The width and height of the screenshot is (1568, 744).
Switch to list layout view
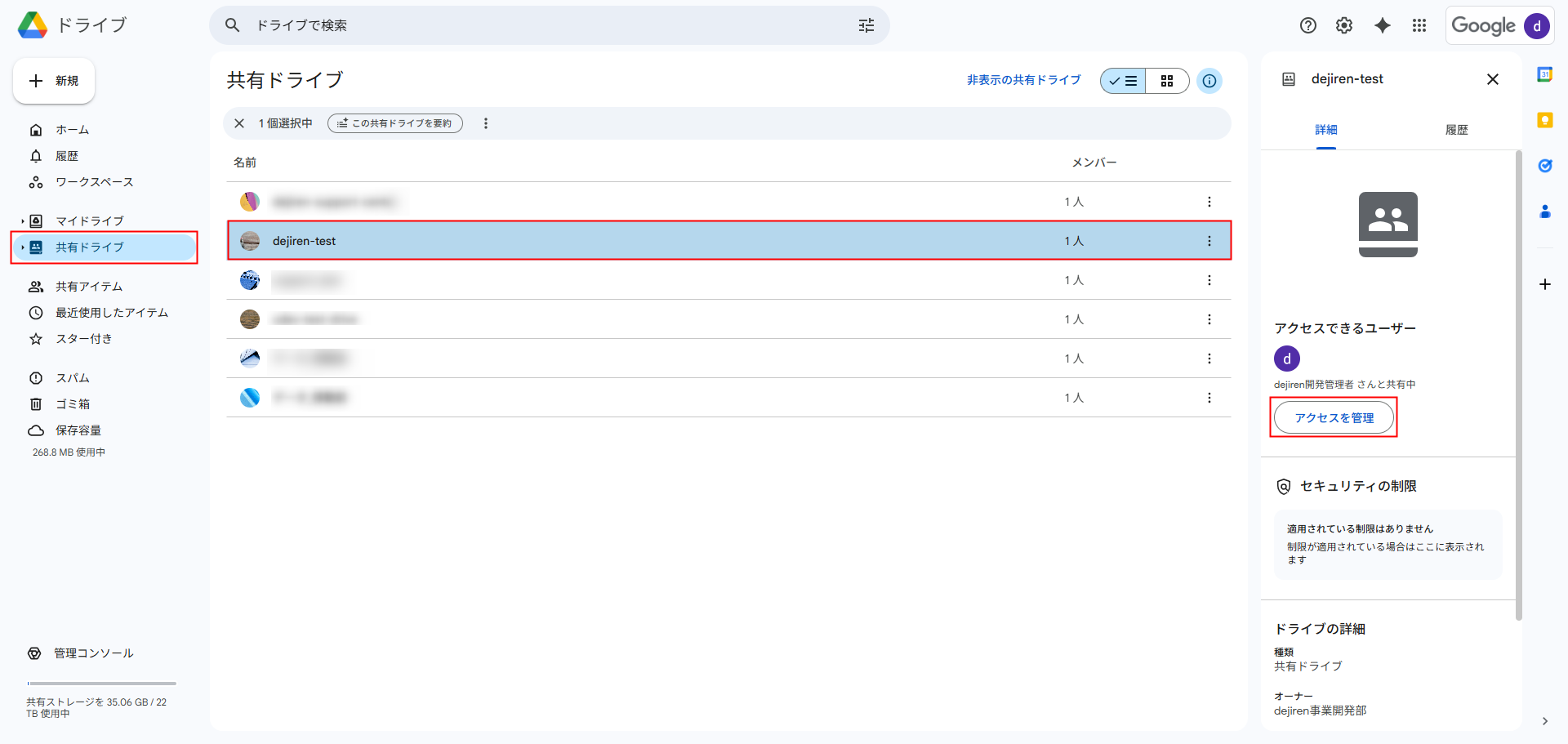[1124, 81]
